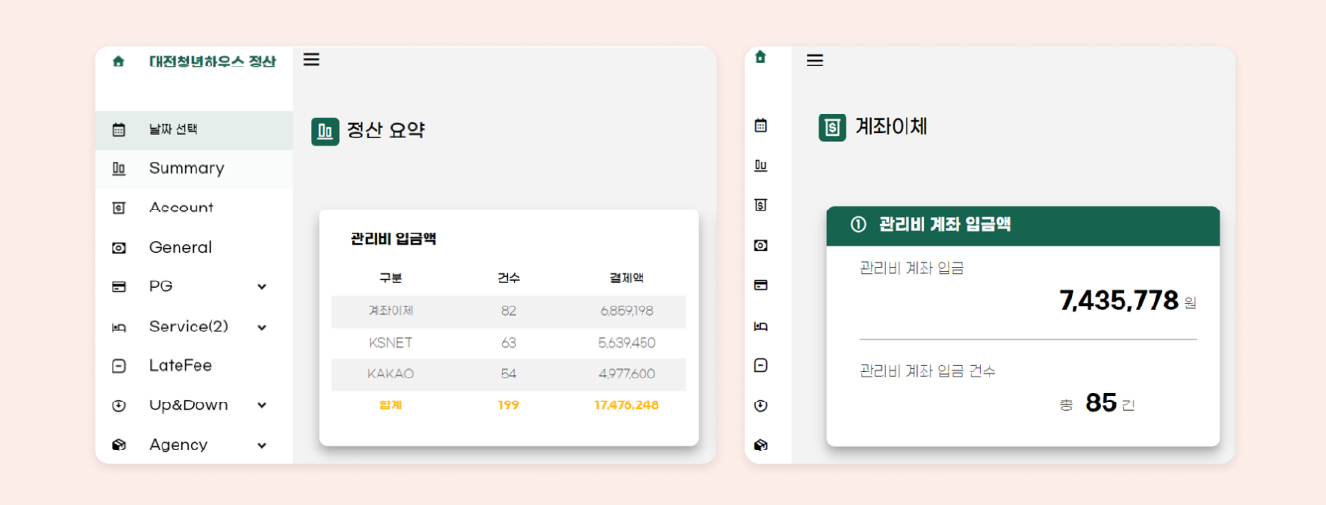
Task: Click the 관리비 계좌 입금액 green header
Action: pos(1023,225)
